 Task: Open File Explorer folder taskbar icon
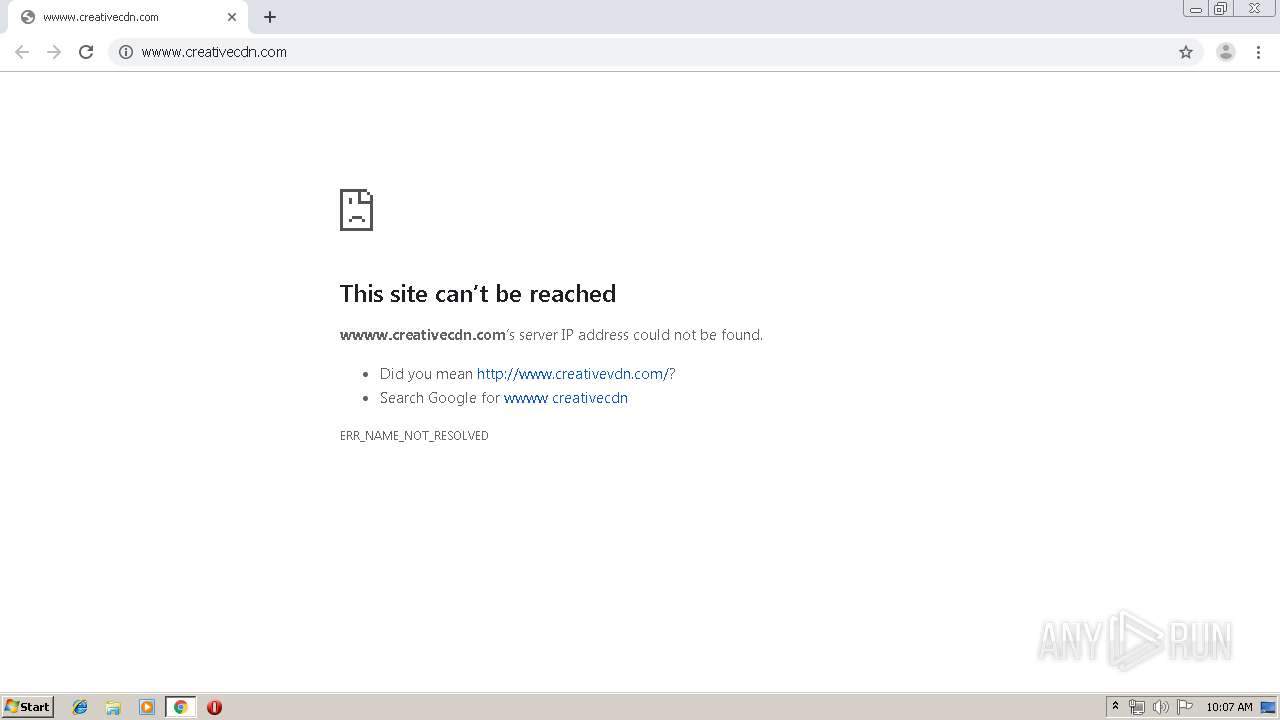click(x=113, y=707)
